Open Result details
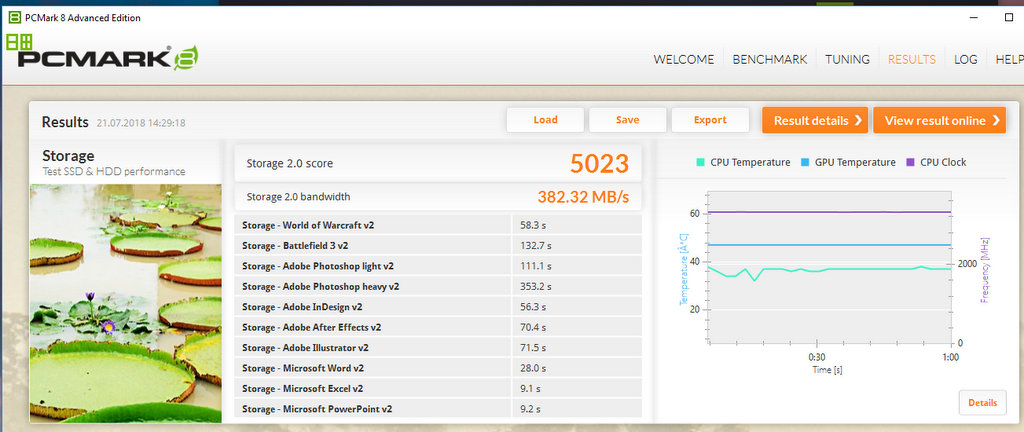 tap(815, 120)
